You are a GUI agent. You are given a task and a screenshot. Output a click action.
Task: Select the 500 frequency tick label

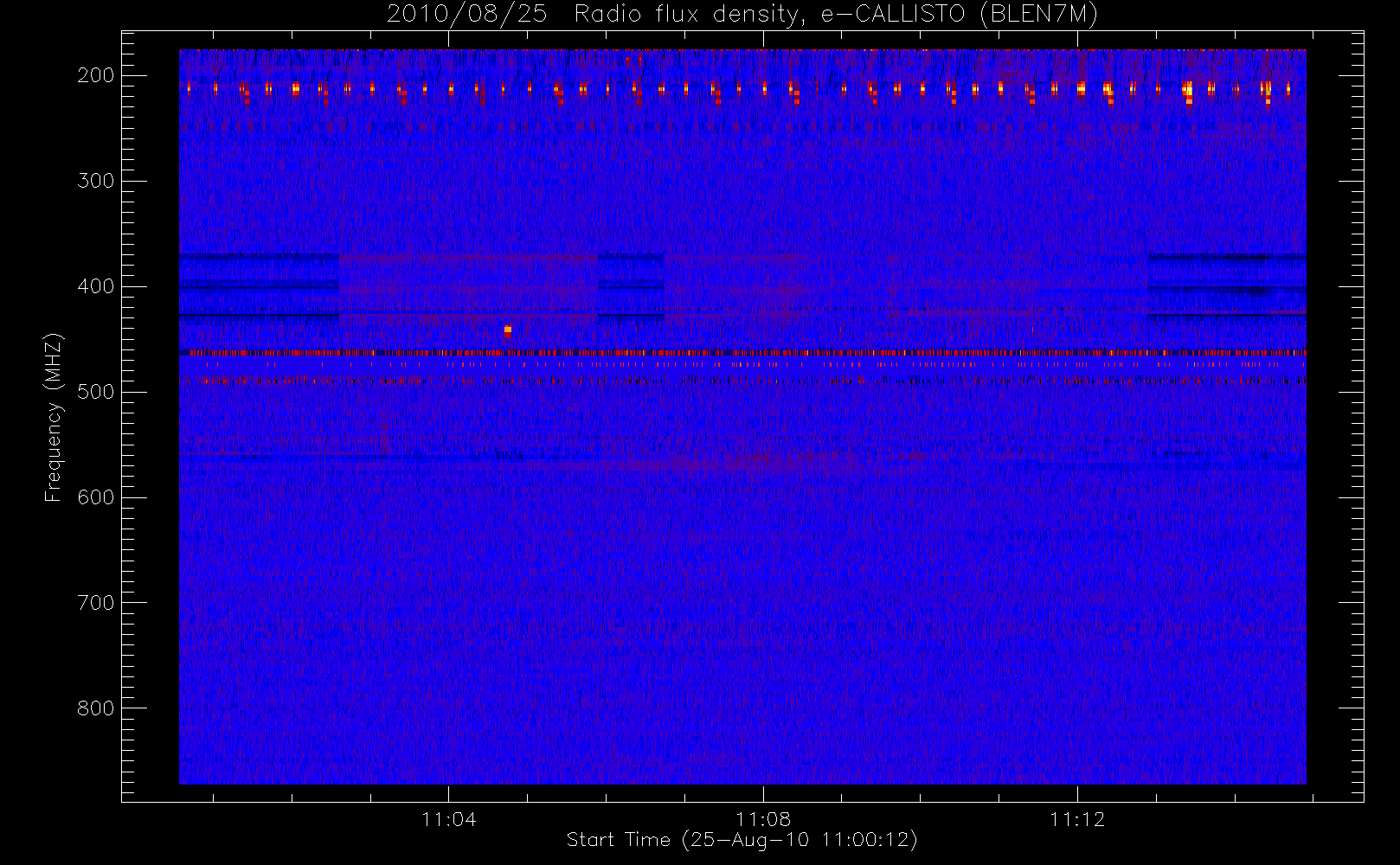click(x=96, y=392)
